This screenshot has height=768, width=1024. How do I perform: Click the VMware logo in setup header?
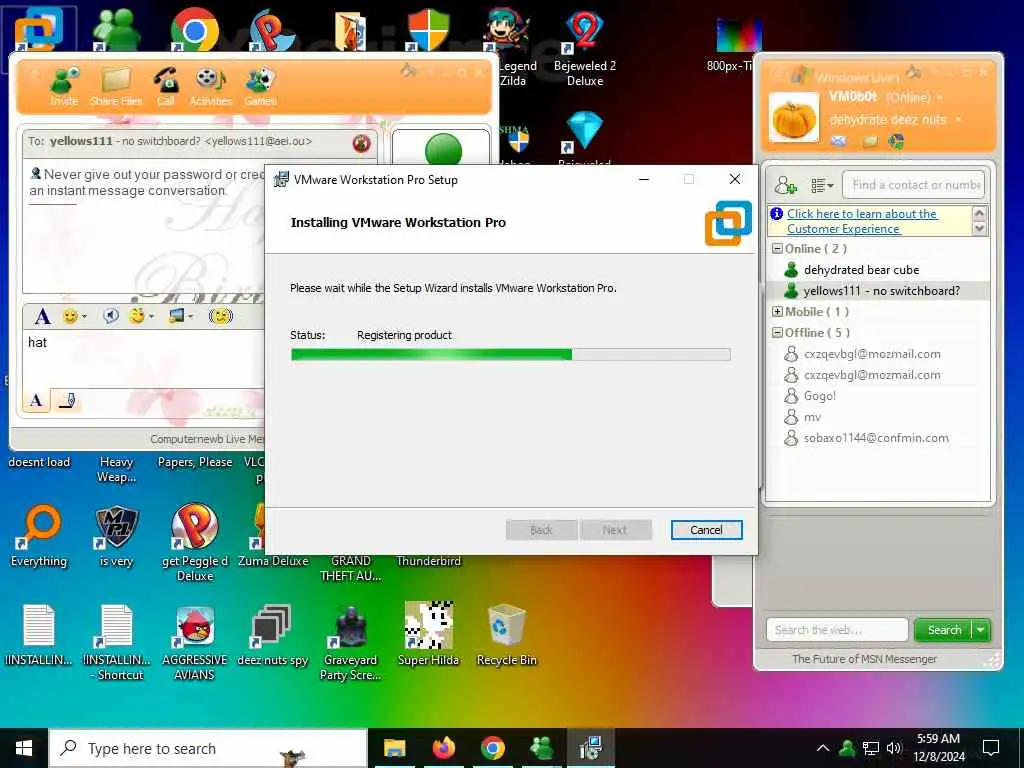(728, 223)
